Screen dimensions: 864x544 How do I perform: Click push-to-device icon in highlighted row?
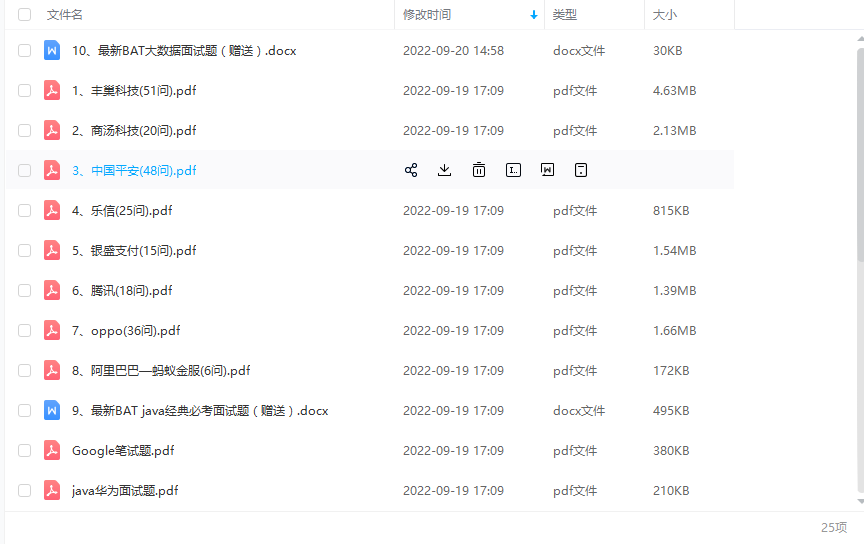(x=581, y=170)
